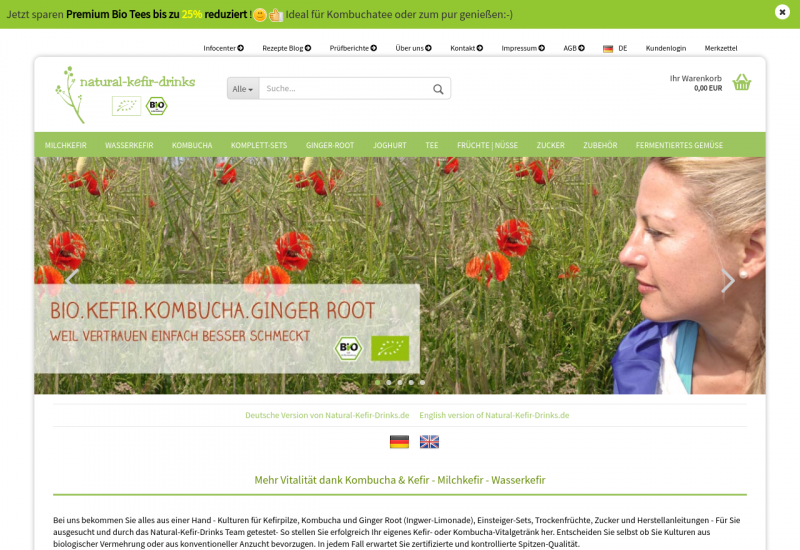Expand the Infocenter top menu
The image size is (800, 550).
223,48
